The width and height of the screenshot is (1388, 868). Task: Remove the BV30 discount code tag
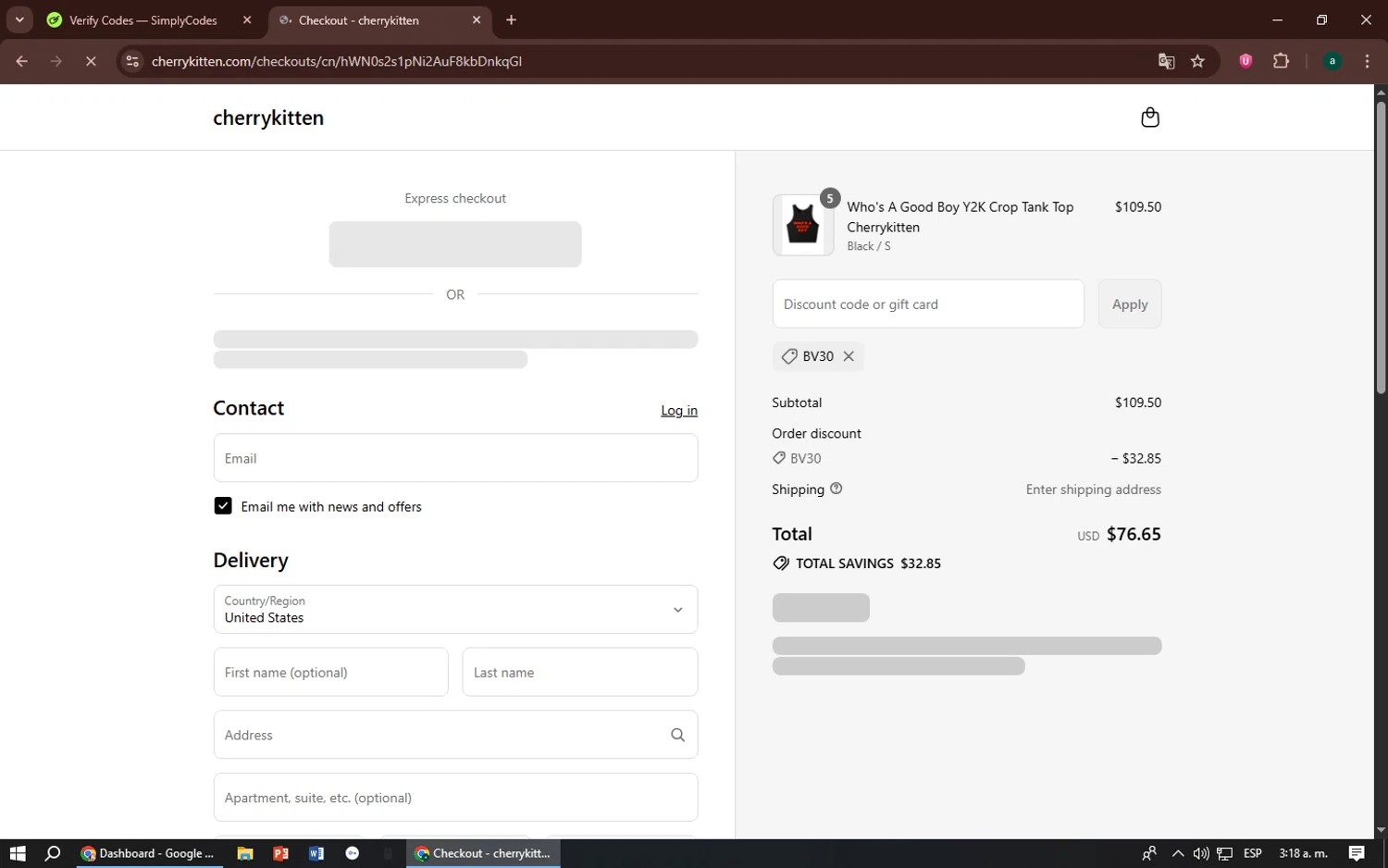tap(849, 356)
